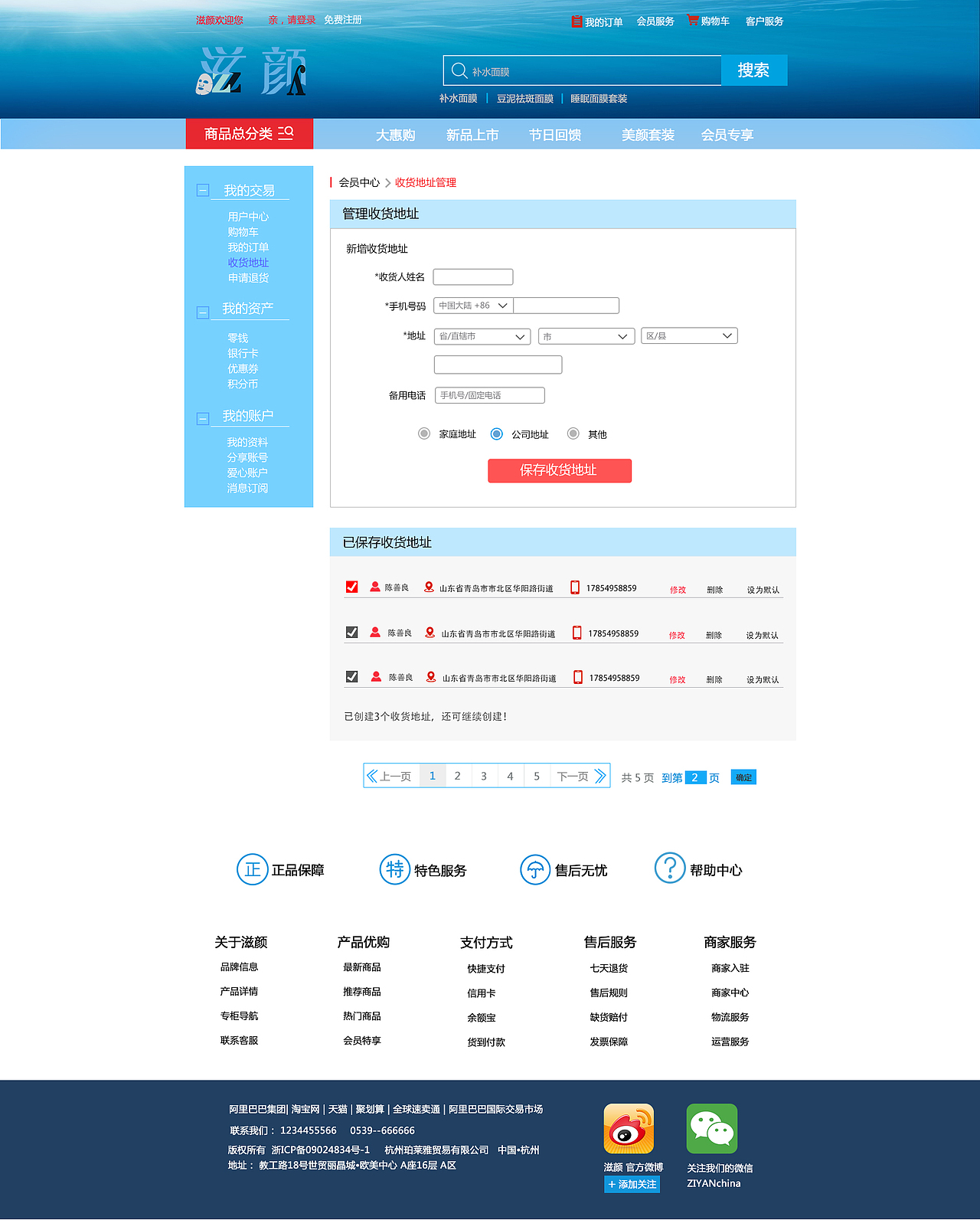The image size is (980, 1220).
Task: Go to page 3 in pagination
Action: (x=484, y=776)
